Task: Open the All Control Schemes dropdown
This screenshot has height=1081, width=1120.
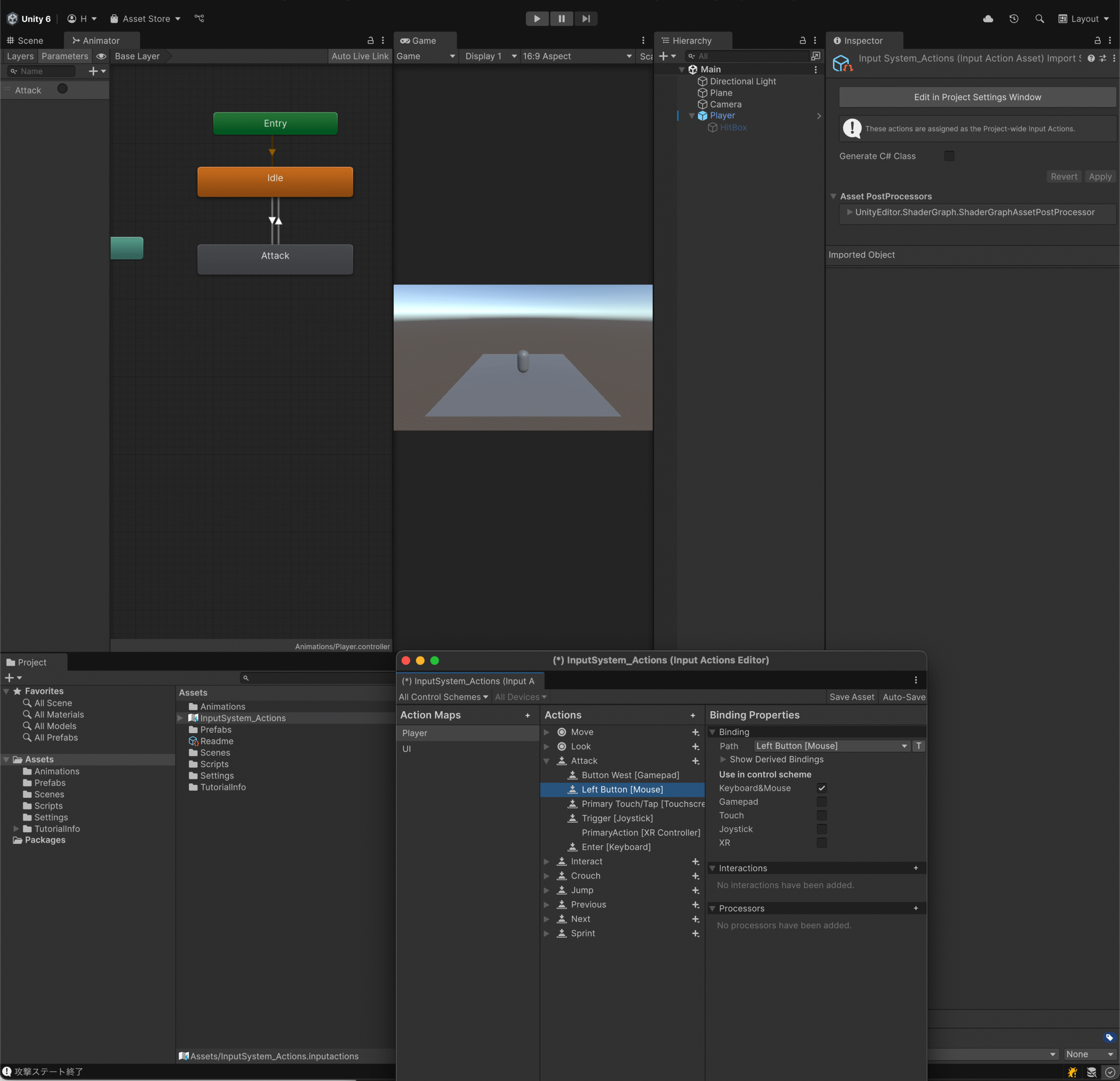Action: tap(443, 697)
